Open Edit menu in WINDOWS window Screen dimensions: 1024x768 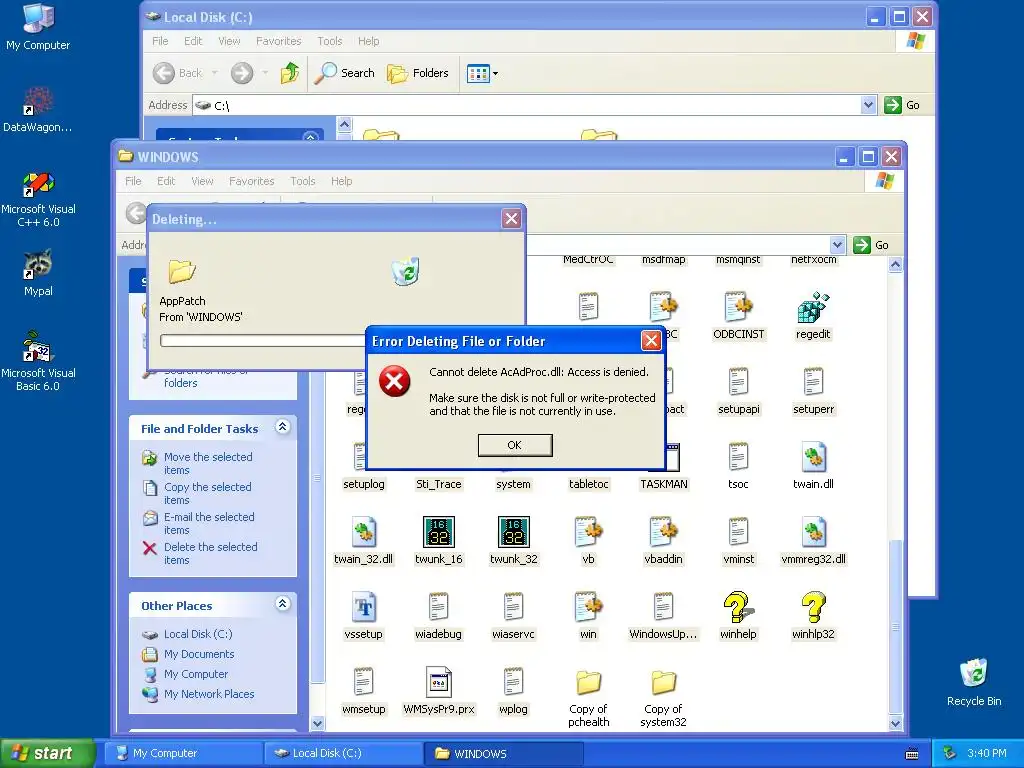(x=166, y=181)
